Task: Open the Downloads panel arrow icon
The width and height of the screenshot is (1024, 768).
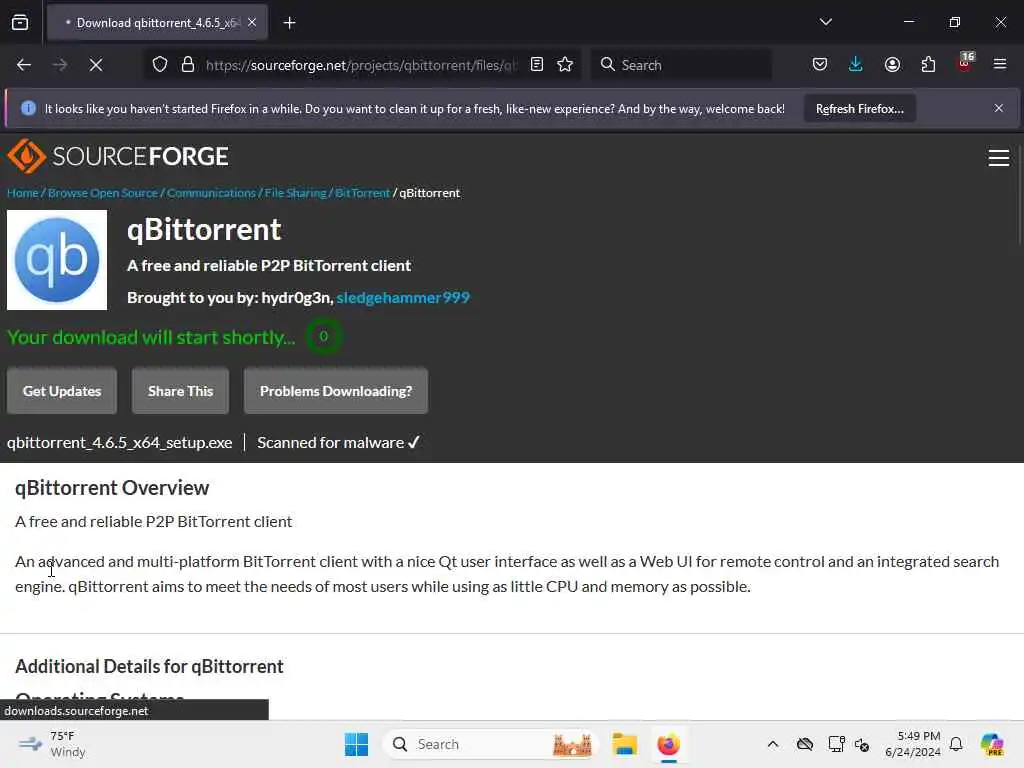Action: 856,64
